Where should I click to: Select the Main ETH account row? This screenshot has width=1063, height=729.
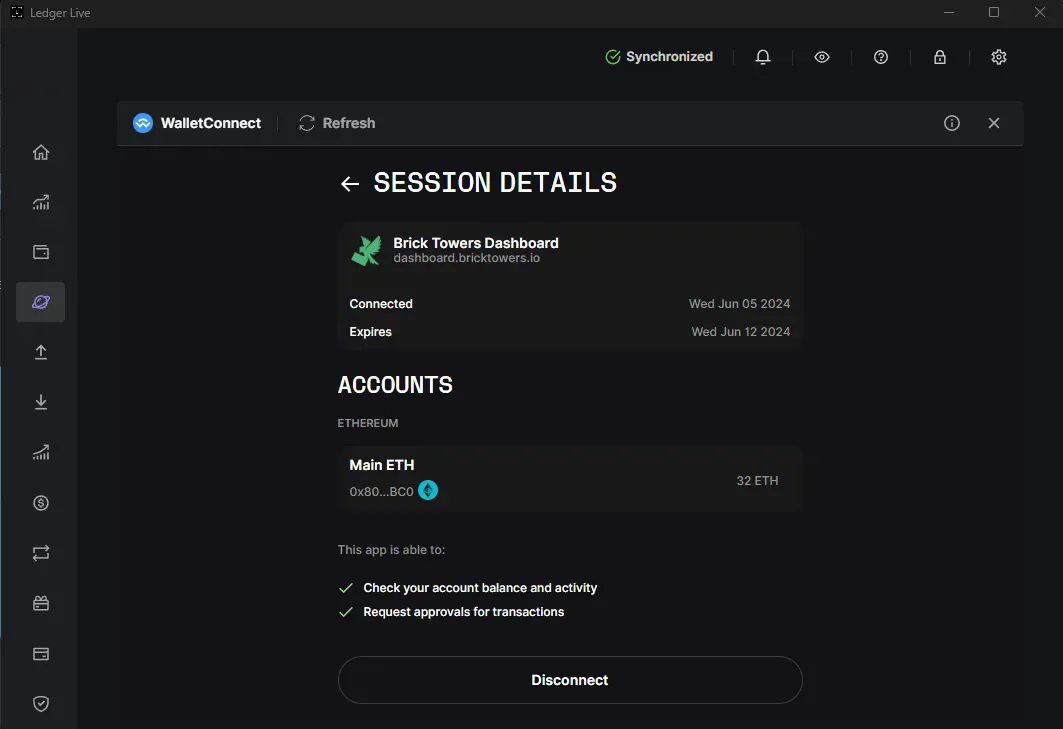(570, 478)
